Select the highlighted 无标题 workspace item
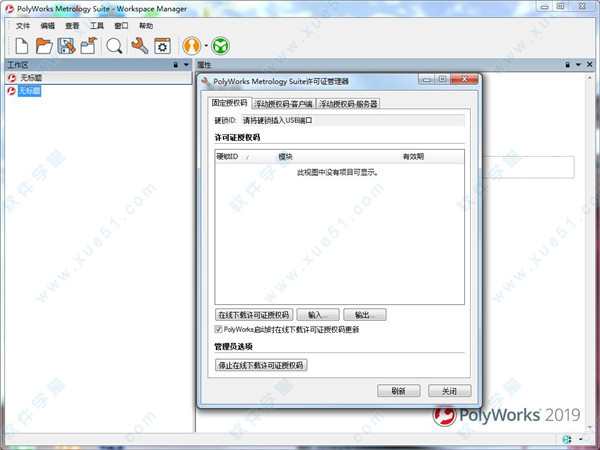This screenshot has height=450, width=600. point(29,91)
